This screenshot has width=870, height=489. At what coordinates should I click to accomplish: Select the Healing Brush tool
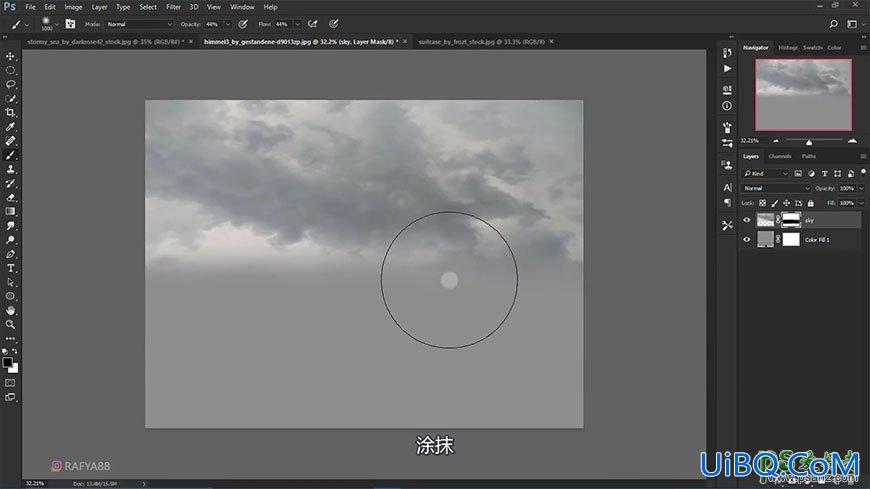(x=10, y=141)
